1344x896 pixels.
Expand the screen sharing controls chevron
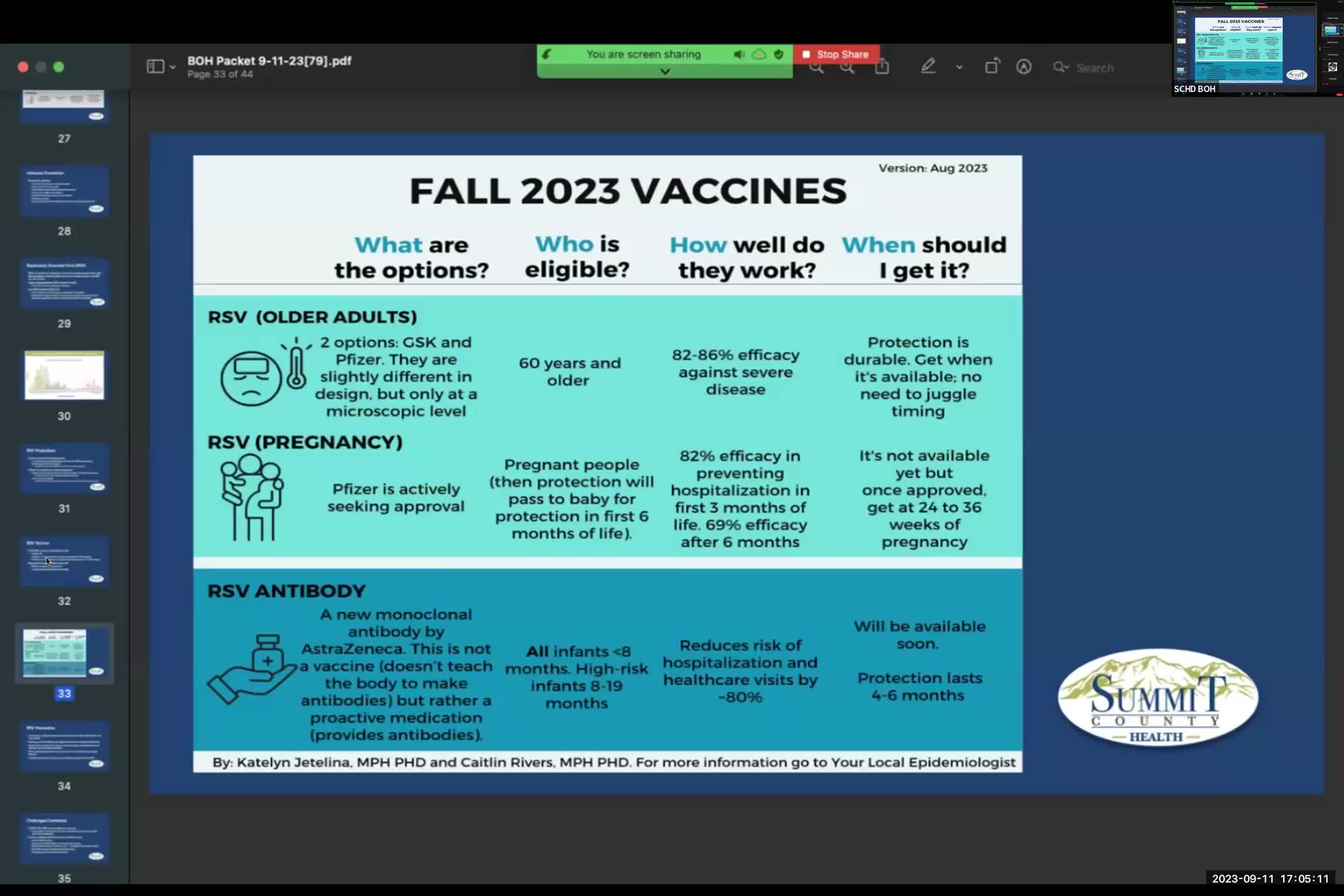click(664, 72)
